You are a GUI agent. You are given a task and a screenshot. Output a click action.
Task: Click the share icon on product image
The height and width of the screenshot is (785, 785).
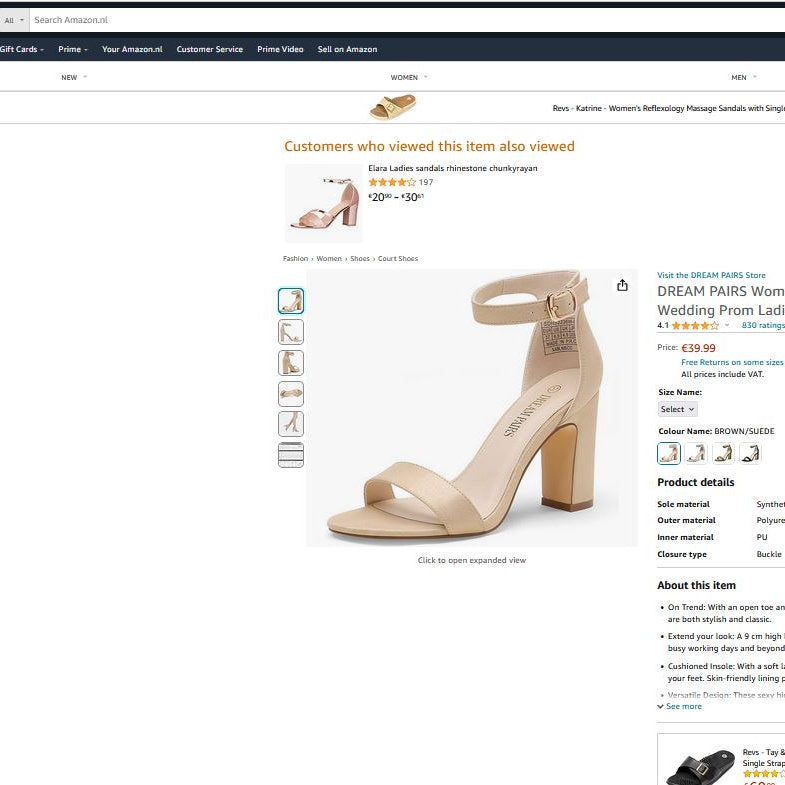pyautogui.click(x=622, y=285)
